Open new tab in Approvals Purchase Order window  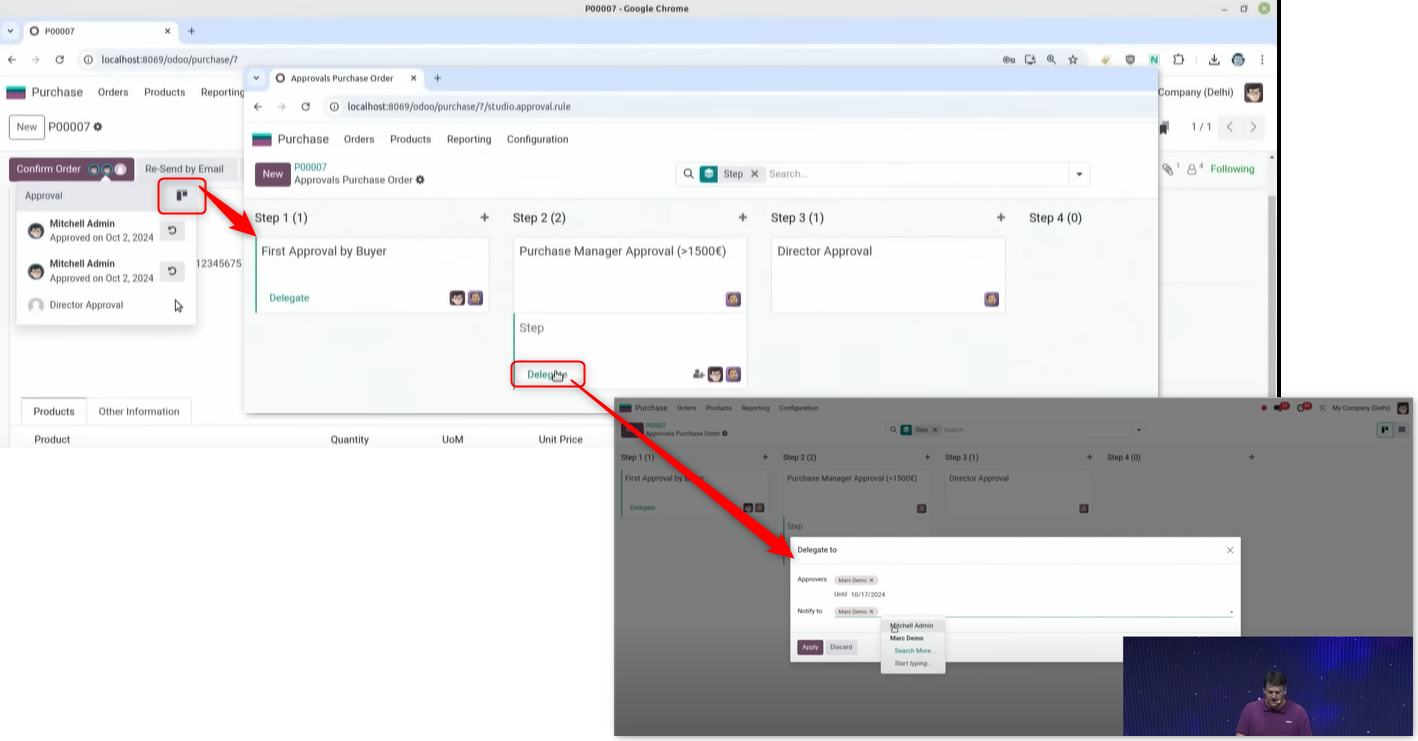tap(437, 78)
